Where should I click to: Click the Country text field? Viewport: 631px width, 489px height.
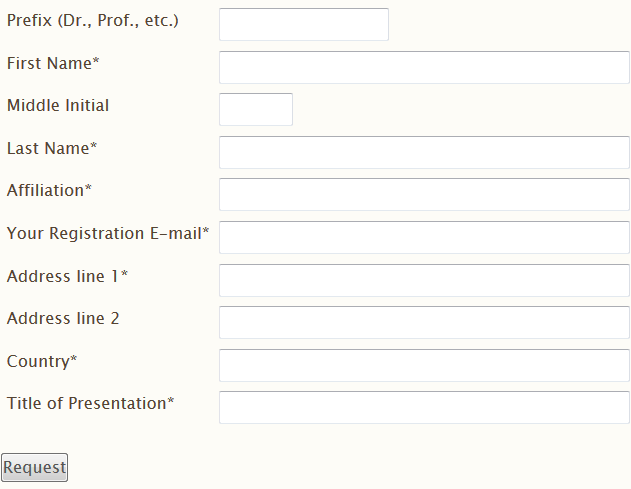(424, 365)
